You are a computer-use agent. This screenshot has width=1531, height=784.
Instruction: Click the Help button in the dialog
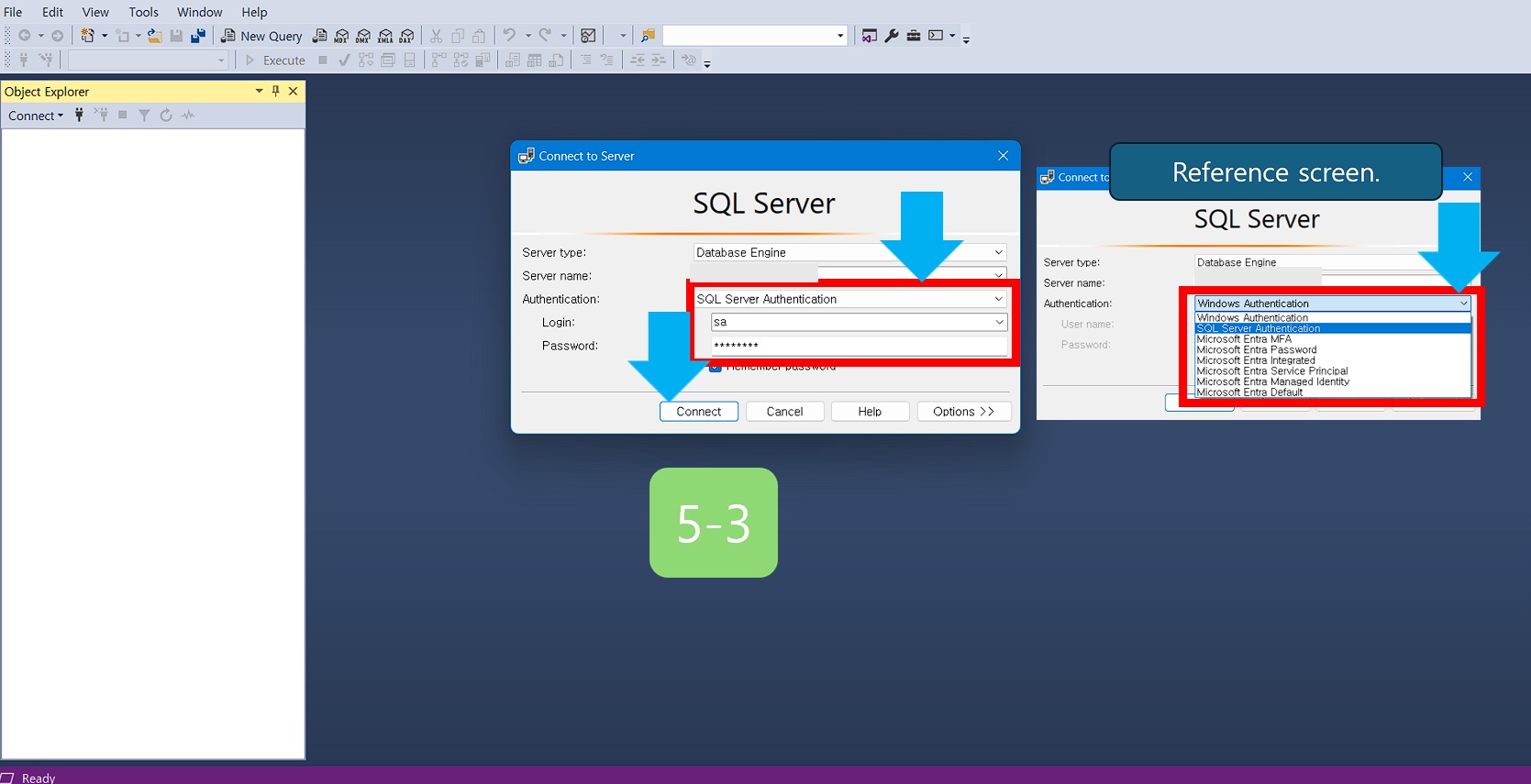click(870, 412)
